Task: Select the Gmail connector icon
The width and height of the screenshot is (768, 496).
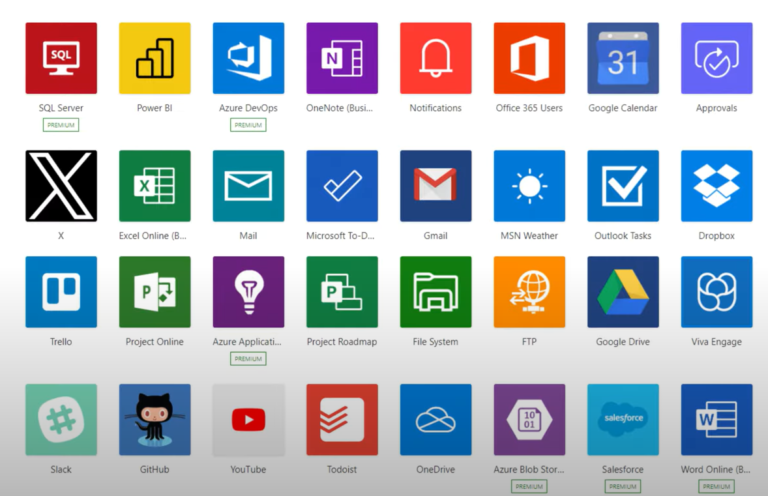Action: (x=435, y=186)
